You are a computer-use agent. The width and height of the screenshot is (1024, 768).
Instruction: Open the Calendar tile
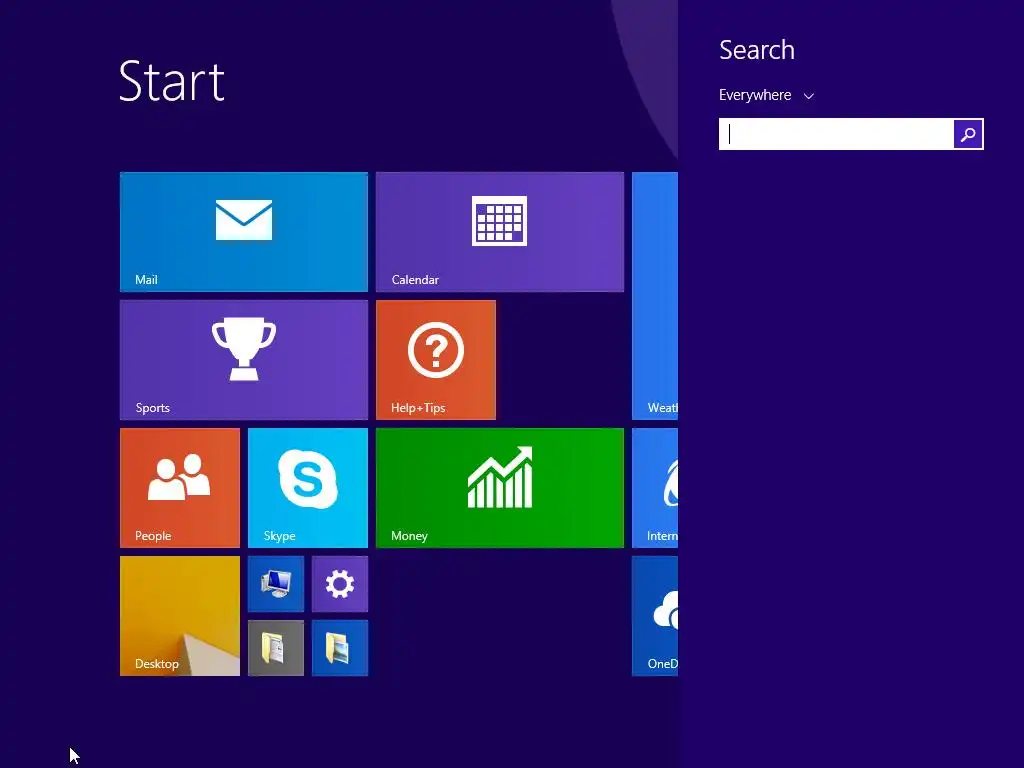pos(500,232)
